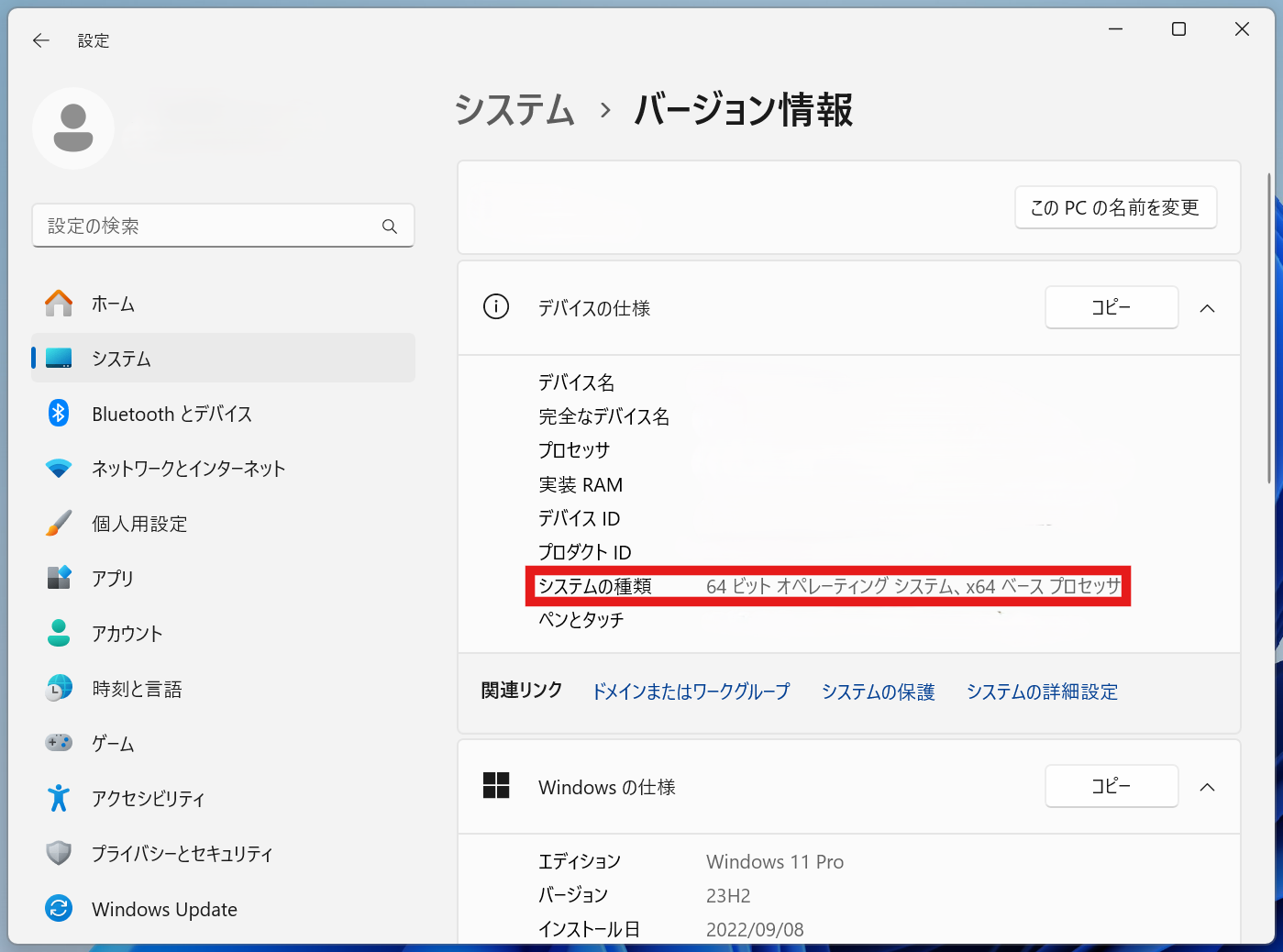Click the Bluetooth icon in sidebar
Screen dimensions: 1283x952
point(59,414)
